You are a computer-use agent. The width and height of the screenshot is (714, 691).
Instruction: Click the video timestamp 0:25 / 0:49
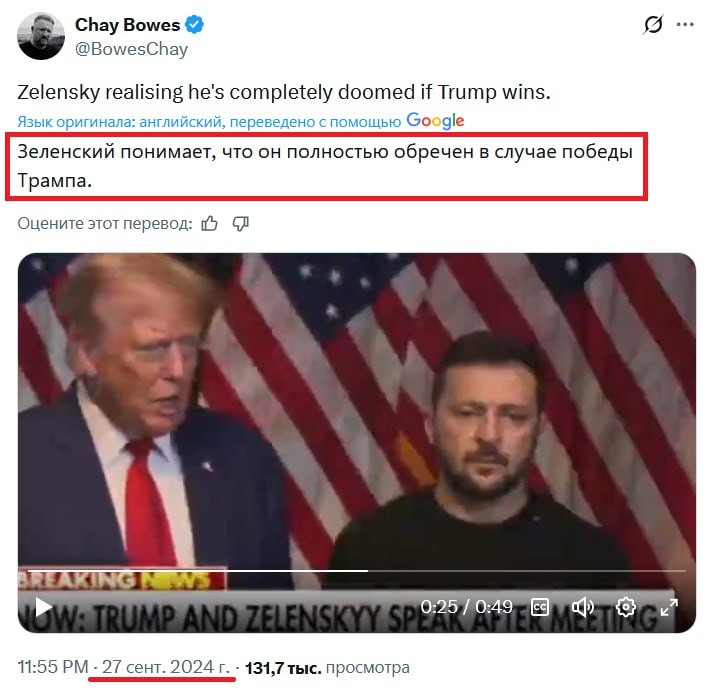pyautogui.click(x=466, y=607)
